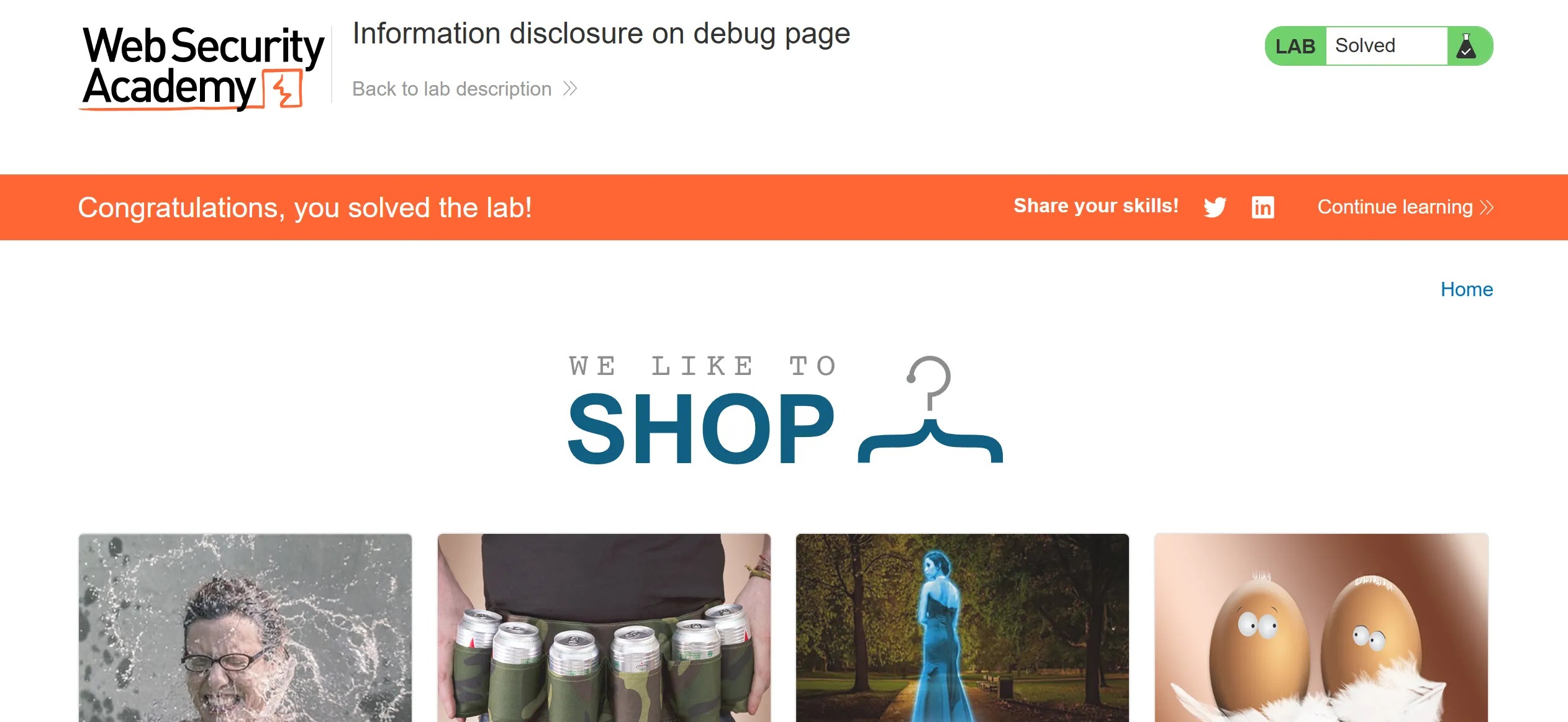This screenshot has width=1568, height=722.
Task: Click the Solved status field
Action: tap(1387, 46)
